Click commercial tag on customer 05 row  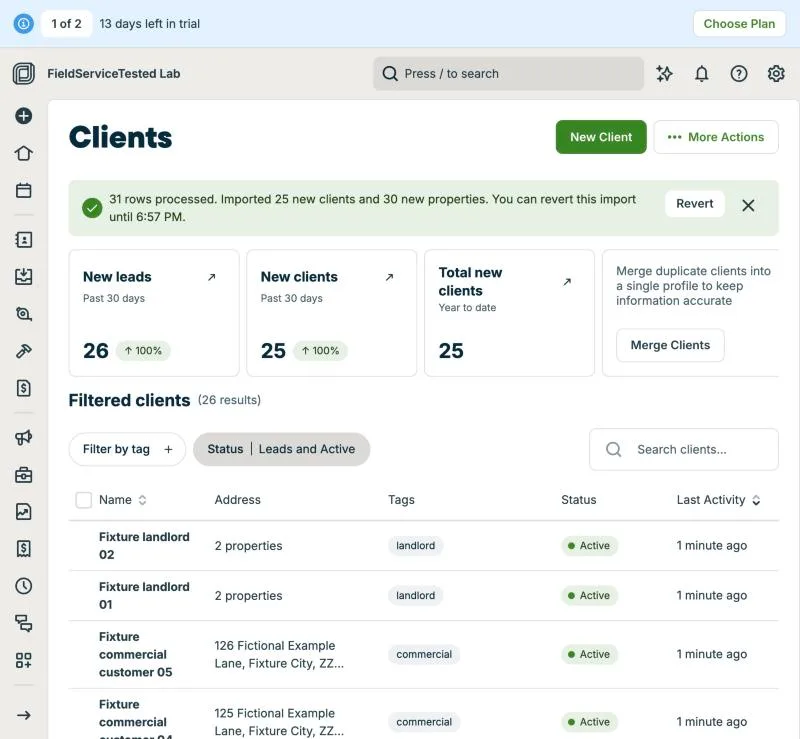coord(424,654)
